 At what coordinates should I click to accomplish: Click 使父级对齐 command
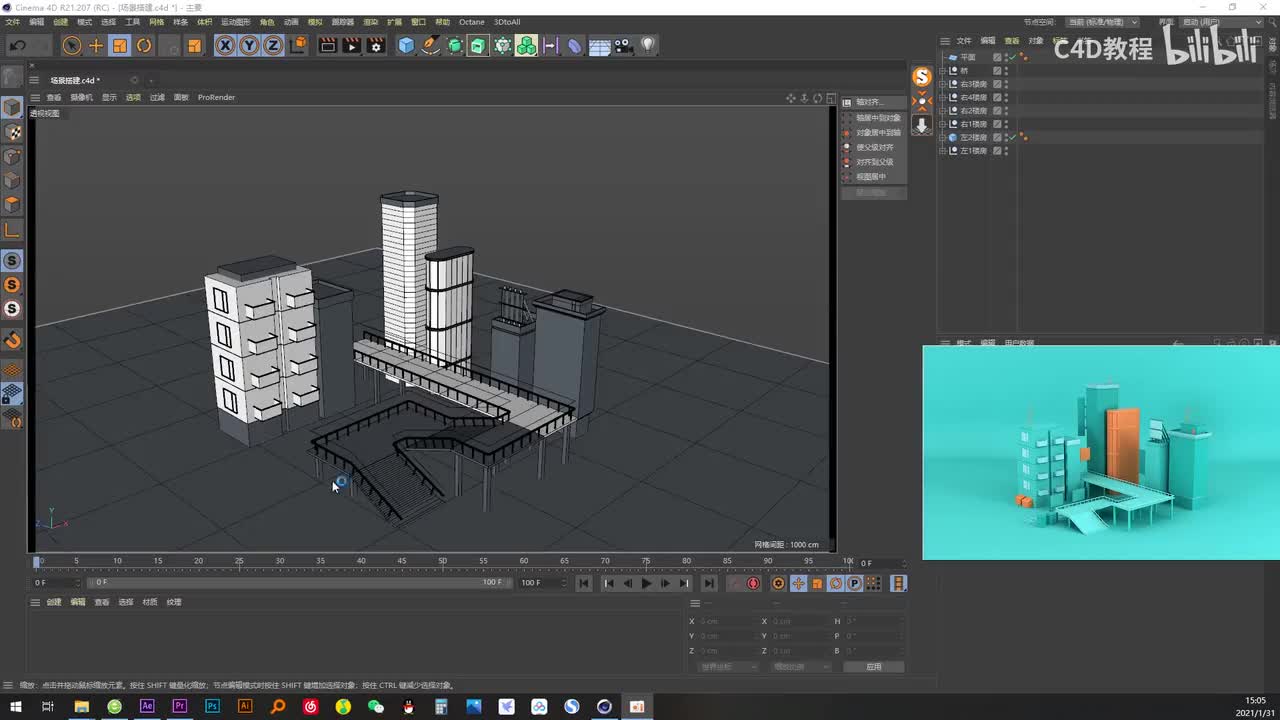[875, 147]
